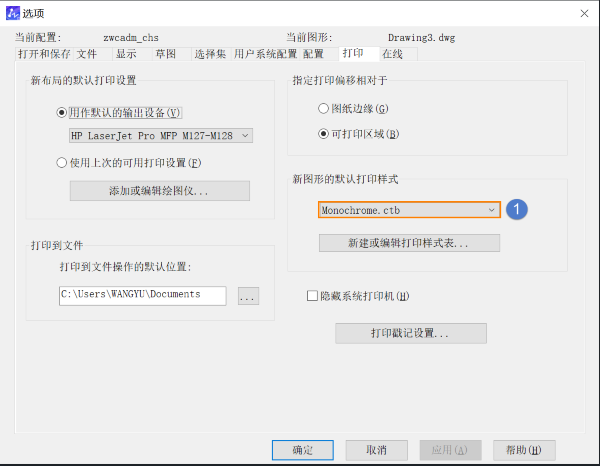
Task: Browse for print-to-file folder with ... button
Action: [x=248, y=296]
